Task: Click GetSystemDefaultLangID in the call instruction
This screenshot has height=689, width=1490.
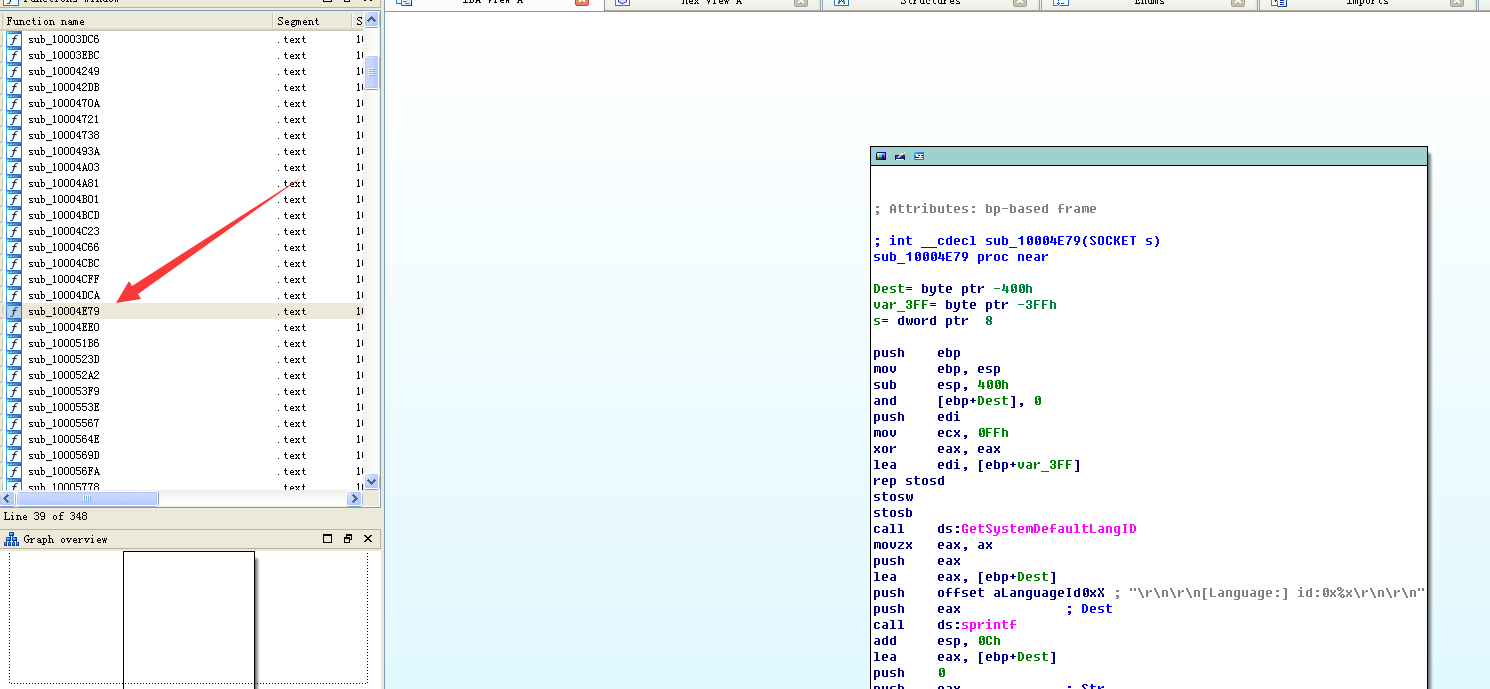Action: [1049, 529]
